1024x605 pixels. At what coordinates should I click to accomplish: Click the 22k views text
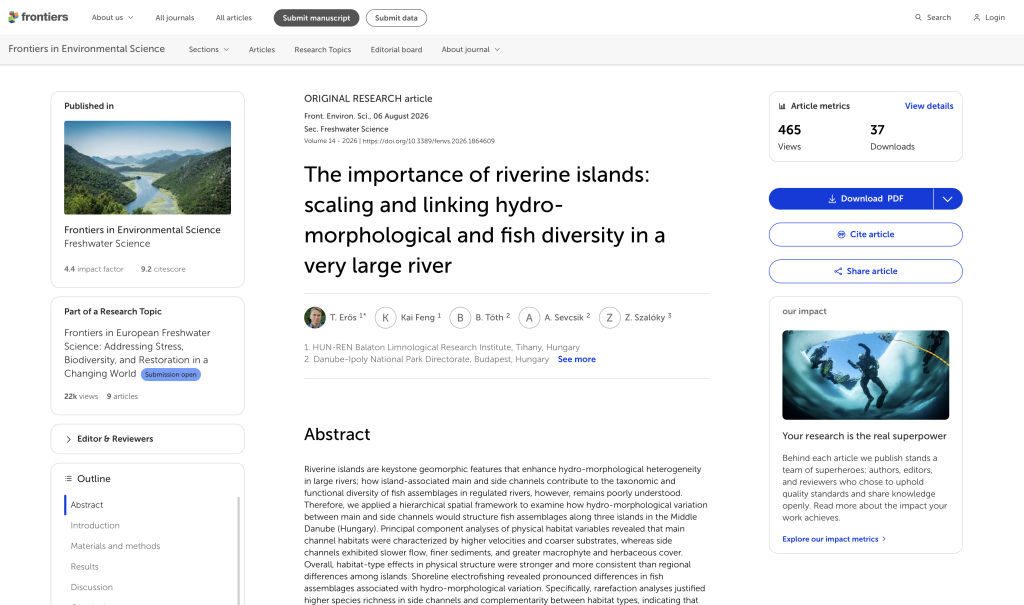click(81, 397)
